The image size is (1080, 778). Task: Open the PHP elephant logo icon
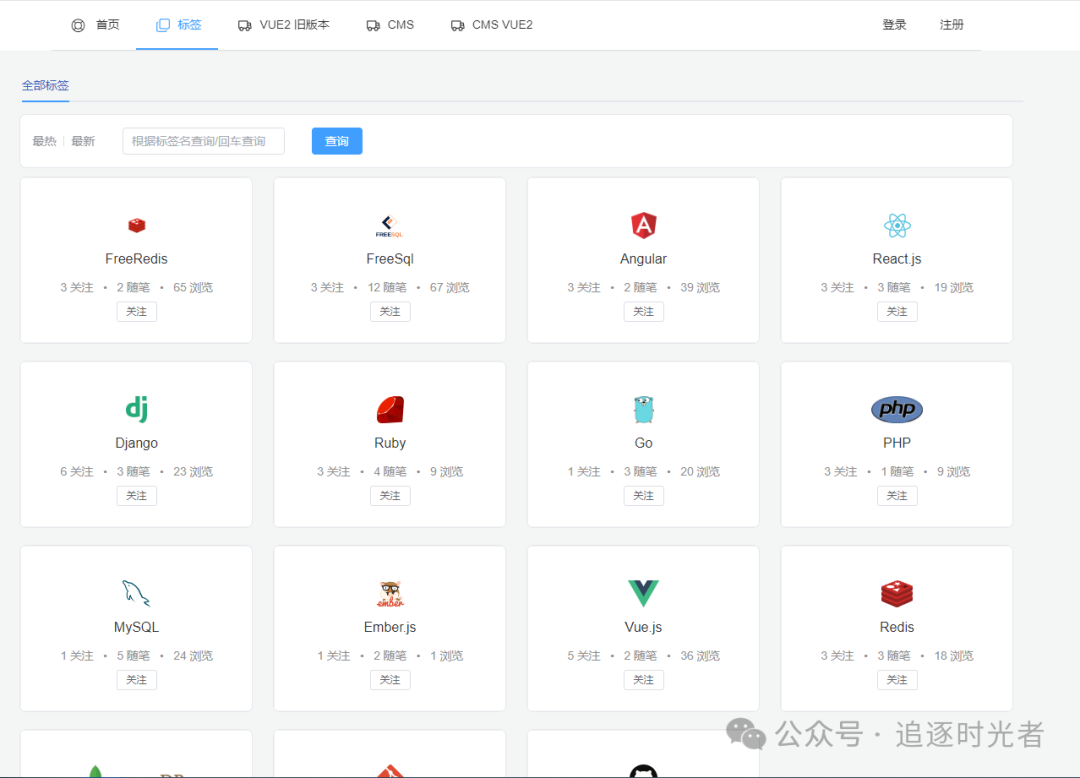(x=896, y=408)
